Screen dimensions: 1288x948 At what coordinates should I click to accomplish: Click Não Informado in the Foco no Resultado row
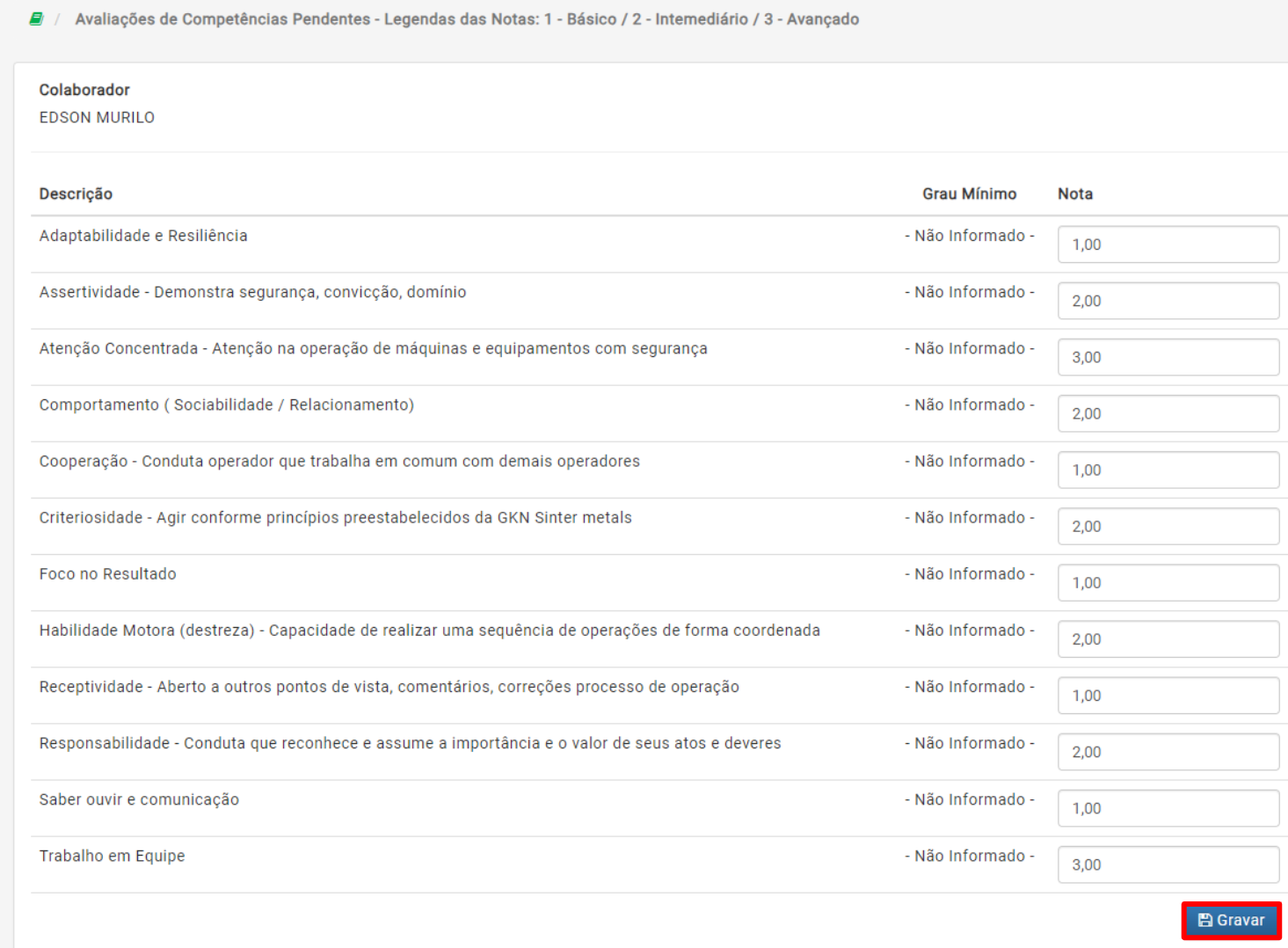pos(970,574)
